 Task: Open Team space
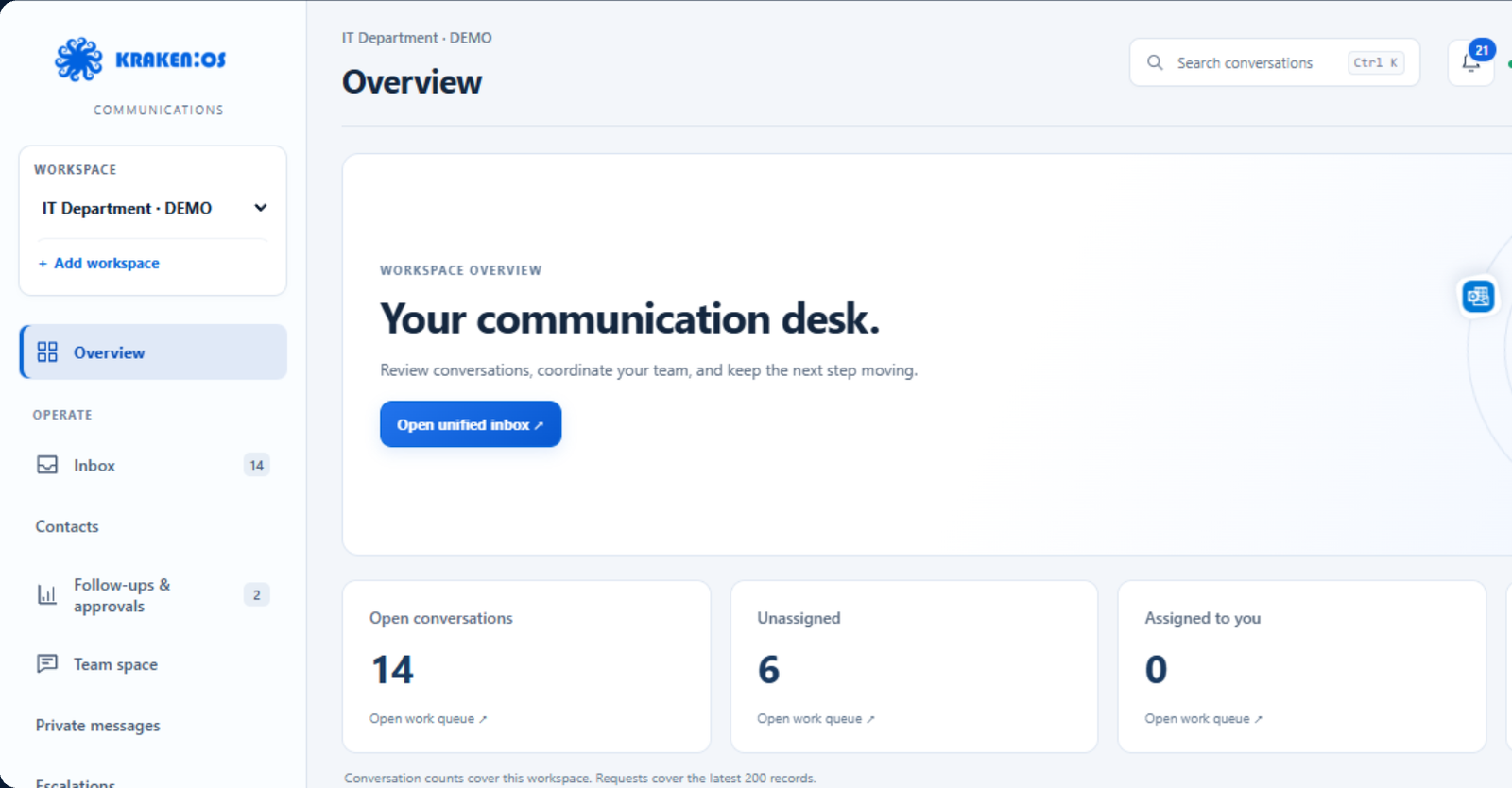tap(153, 664)
